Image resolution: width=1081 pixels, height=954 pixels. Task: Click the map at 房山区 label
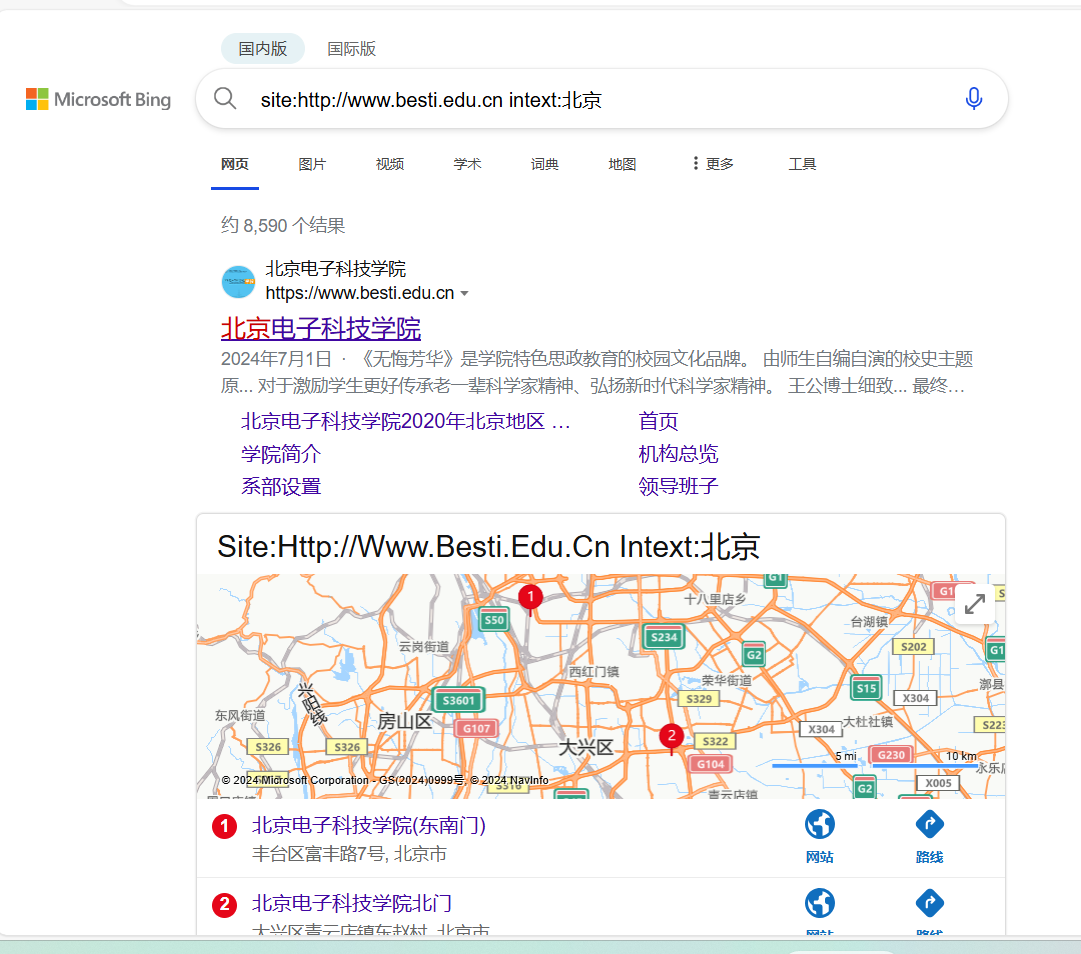[404, 721]
